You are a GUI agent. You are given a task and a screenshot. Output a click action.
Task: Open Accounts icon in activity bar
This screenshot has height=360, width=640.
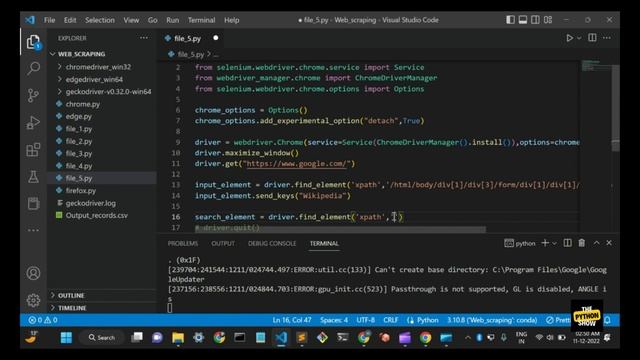33,273
